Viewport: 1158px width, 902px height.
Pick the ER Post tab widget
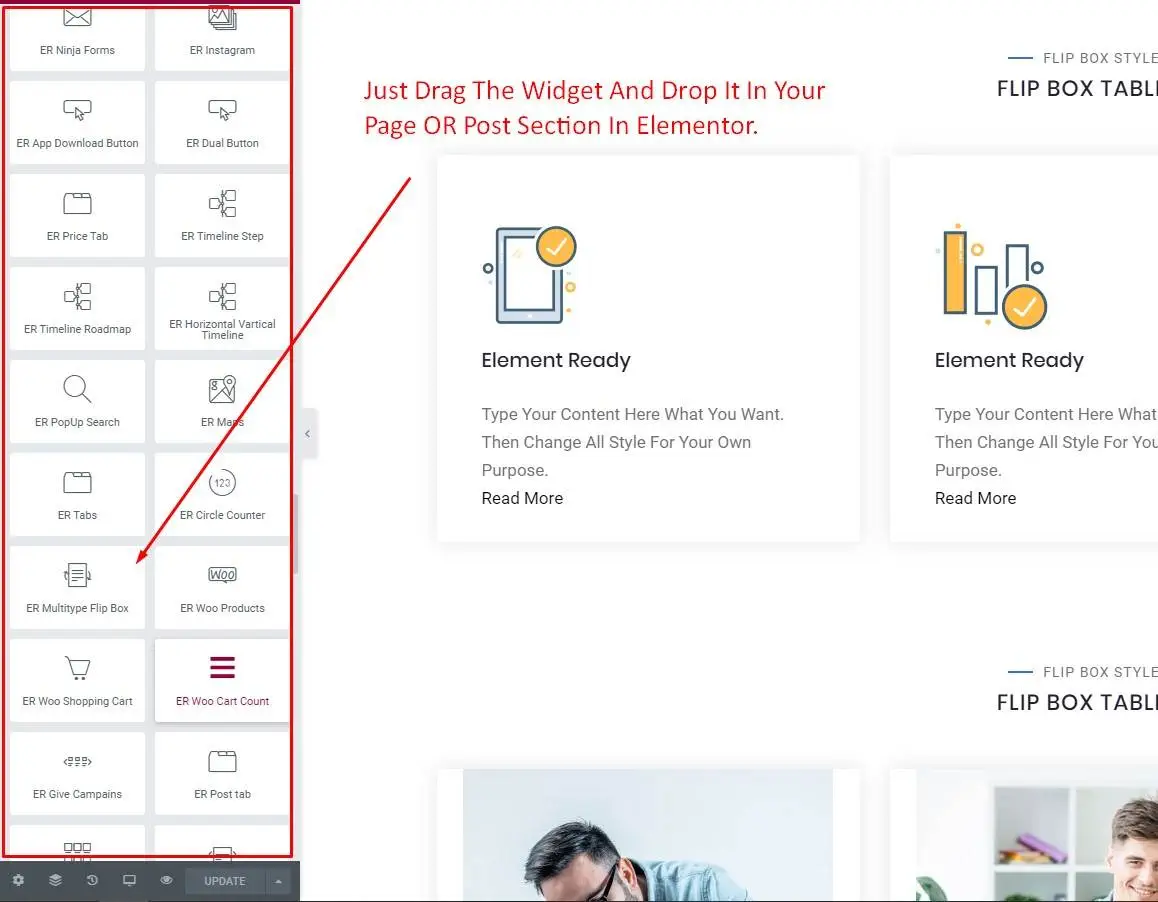coord(222,774)
